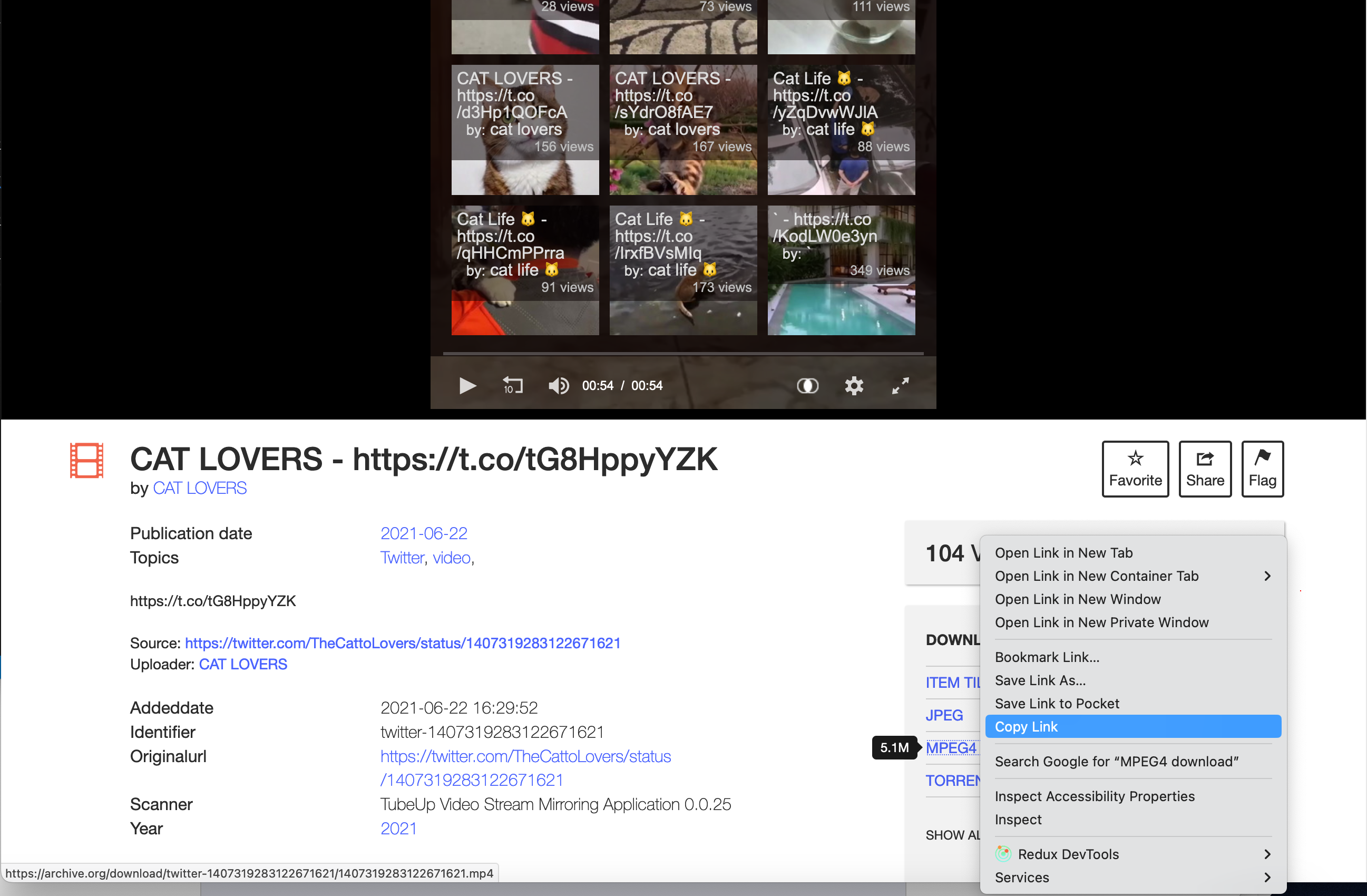Image resolution: width=1367 pixels, height=896 pixels.
Task: Click the TORRENT download link
Action: tap(952, 780)
